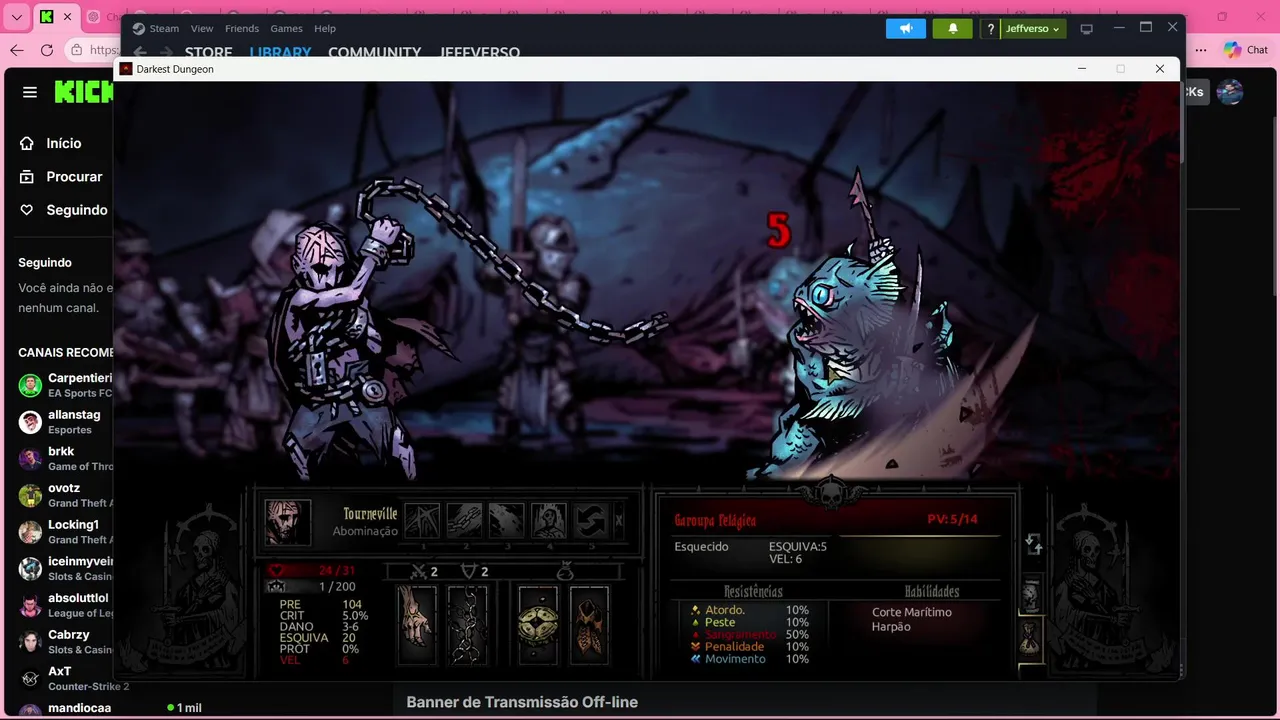Open the Friends menu in Steam
The width and height of the screenshot is (1280, 720).
242,28
